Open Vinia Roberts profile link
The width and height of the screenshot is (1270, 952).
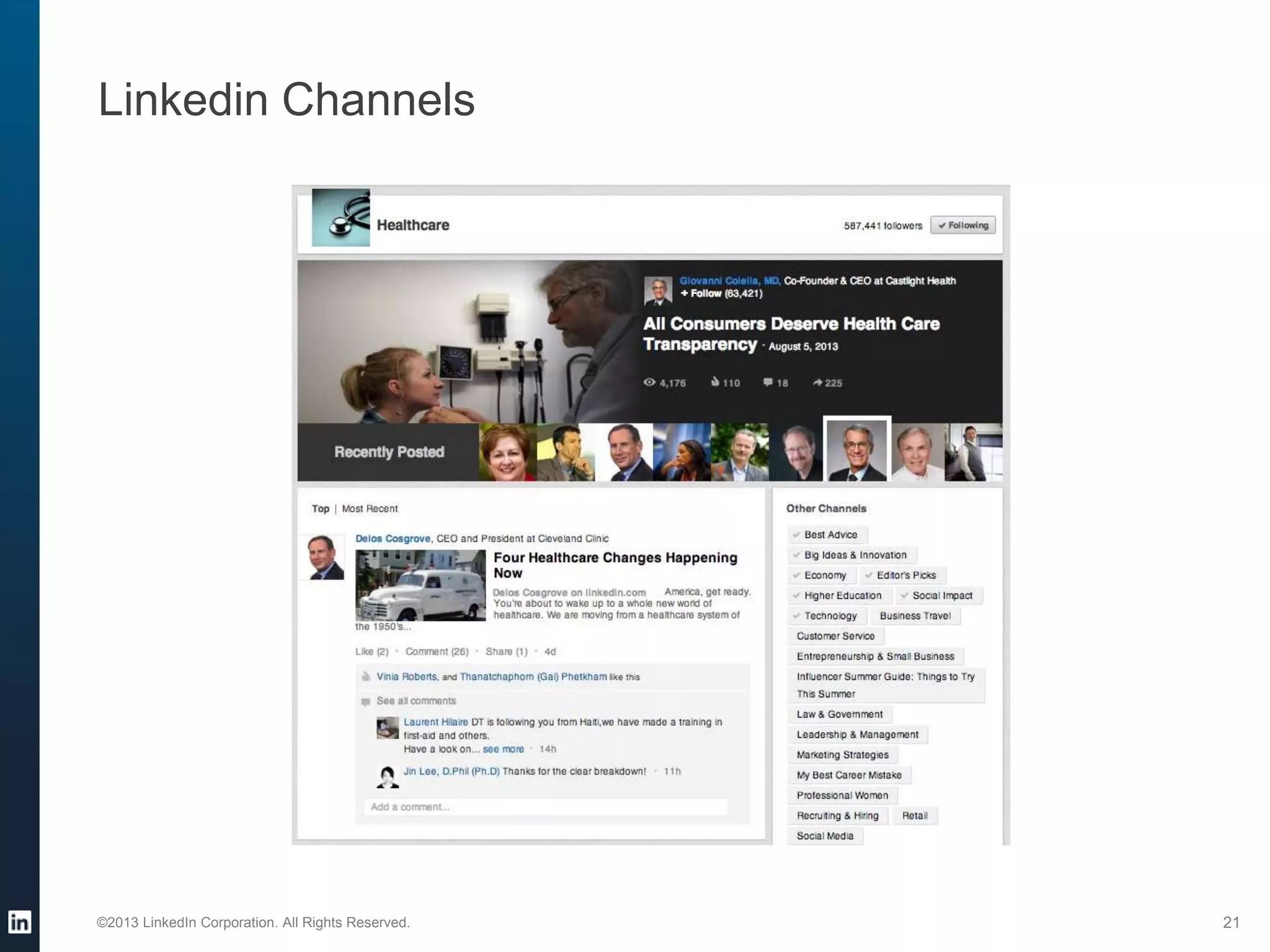pyautogui.click(x=407, y=677)
